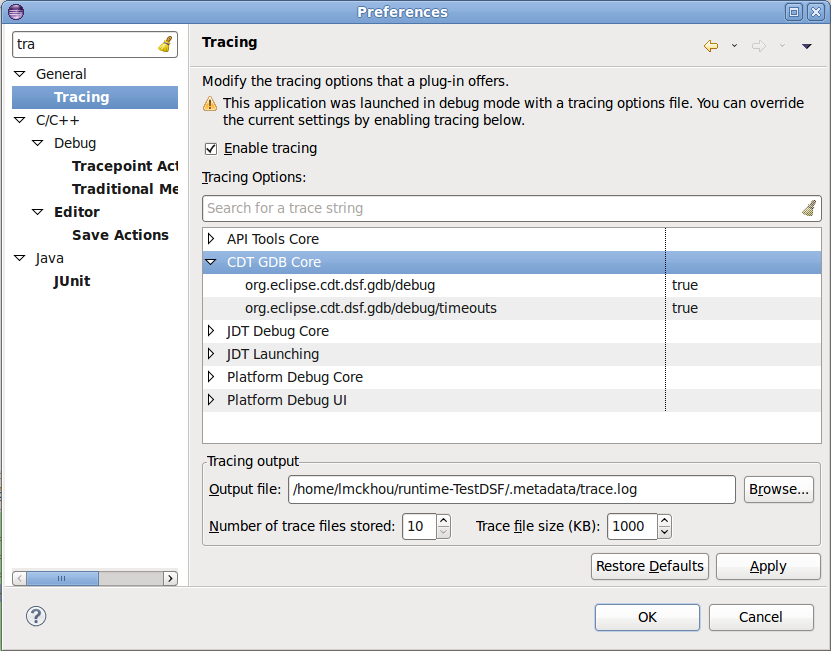Click the number of trace files field
831x651 pixels.
tap(419, 526)
